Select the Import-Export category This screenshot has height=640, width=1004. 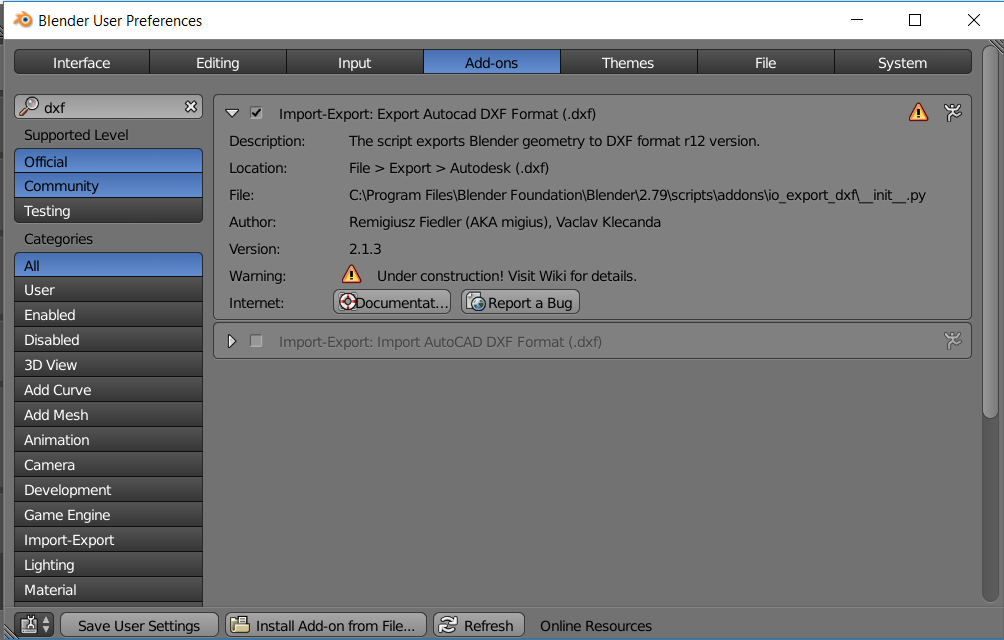pyautogui.click(x=108, y=540)
